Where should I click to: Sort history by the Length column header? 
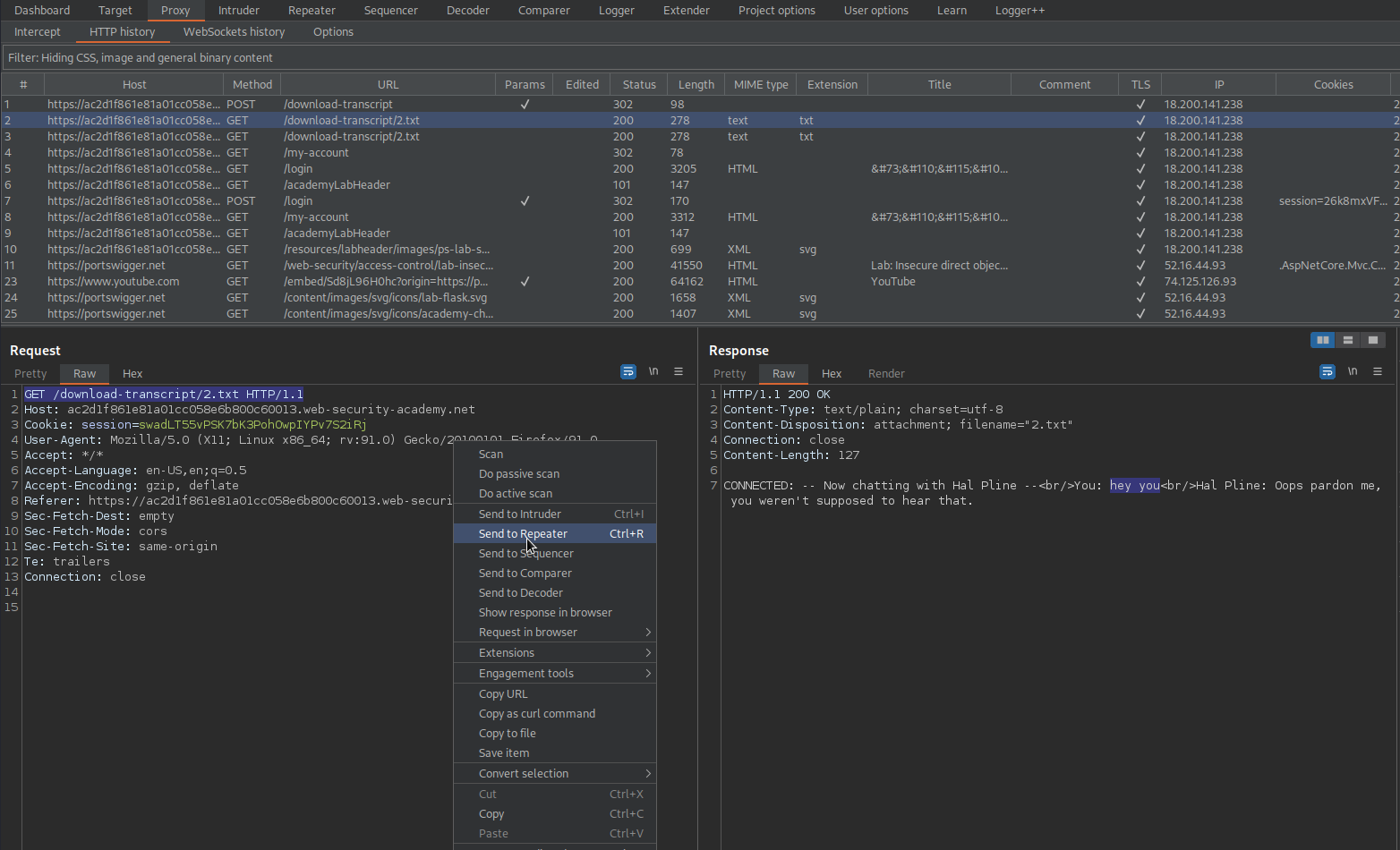696,85
